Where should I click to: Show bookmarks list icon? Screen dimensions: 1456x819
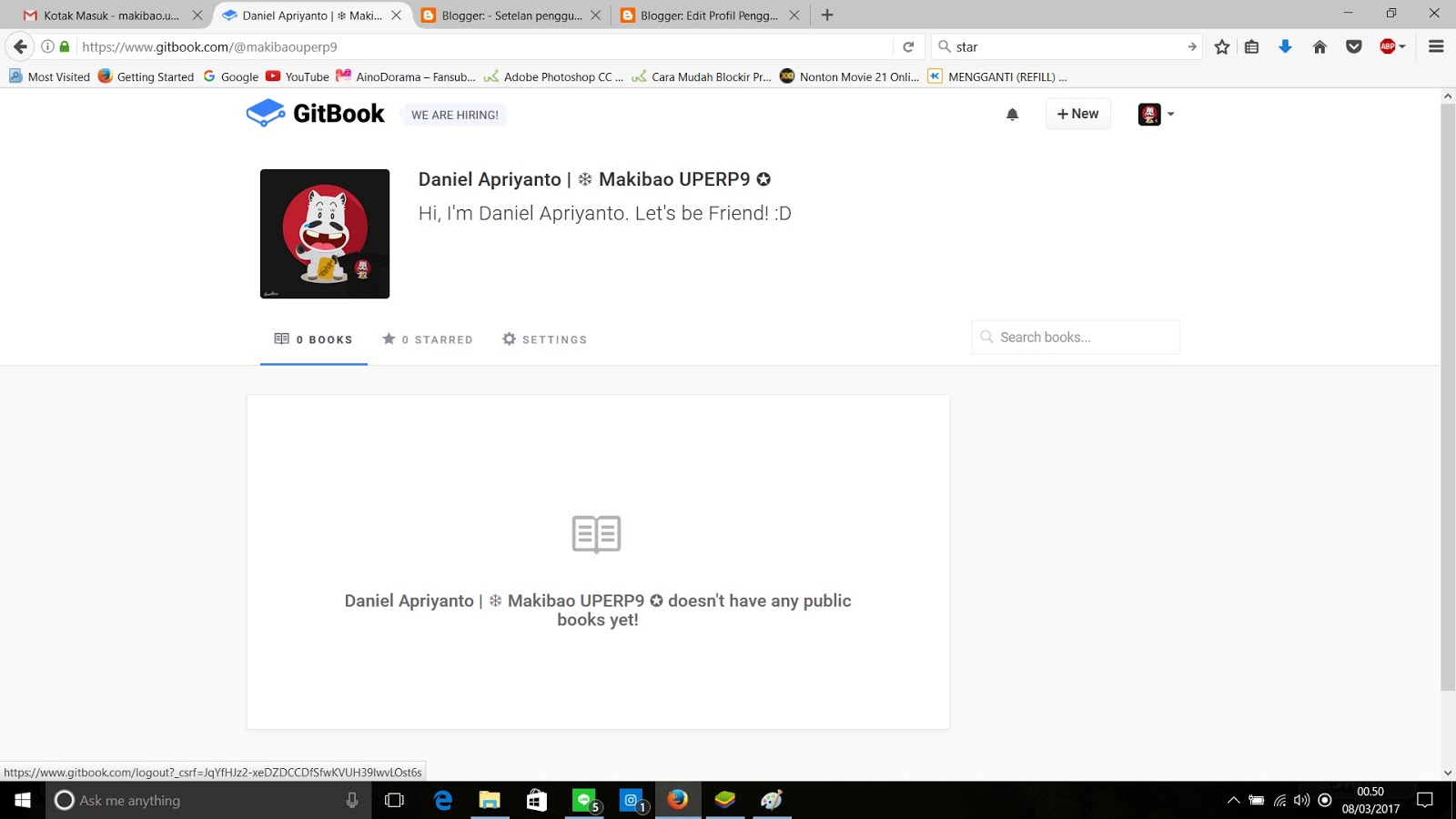coord(1252,46)
